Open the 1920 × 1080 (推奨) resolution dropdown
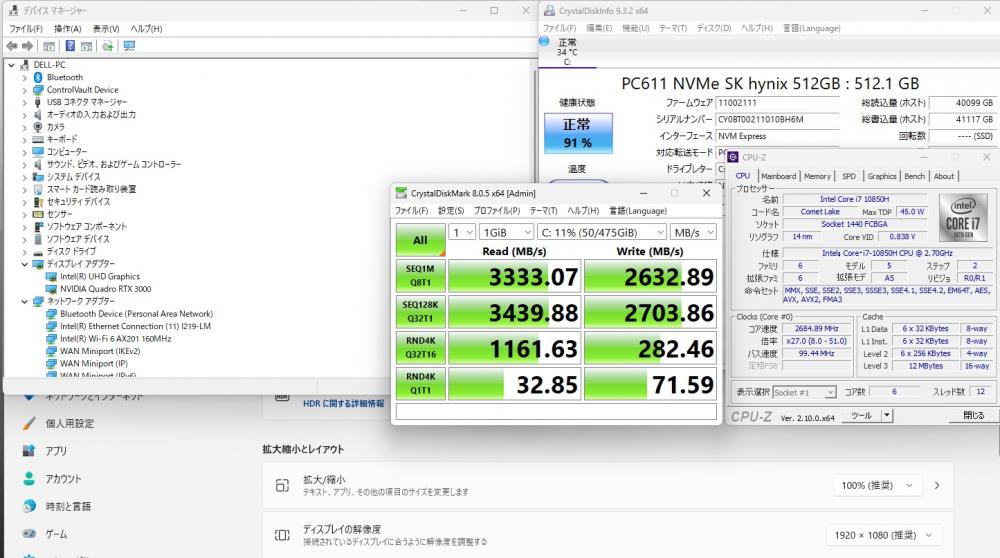 883,535
